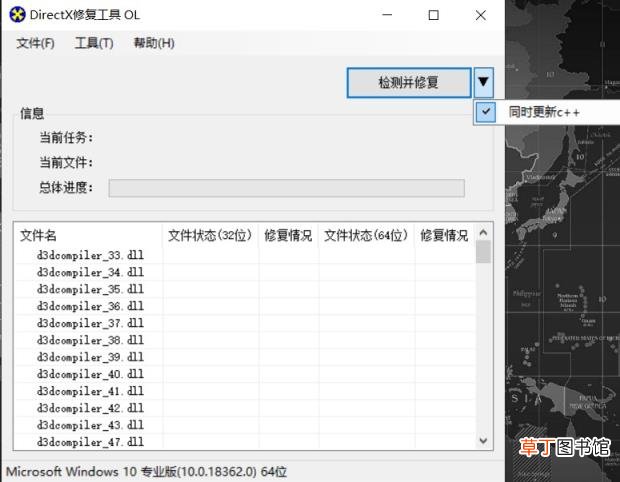Viewport: 620px width, 482px height.
Task: Minimize the DirectX repair tool window
Action: [388, 15]
